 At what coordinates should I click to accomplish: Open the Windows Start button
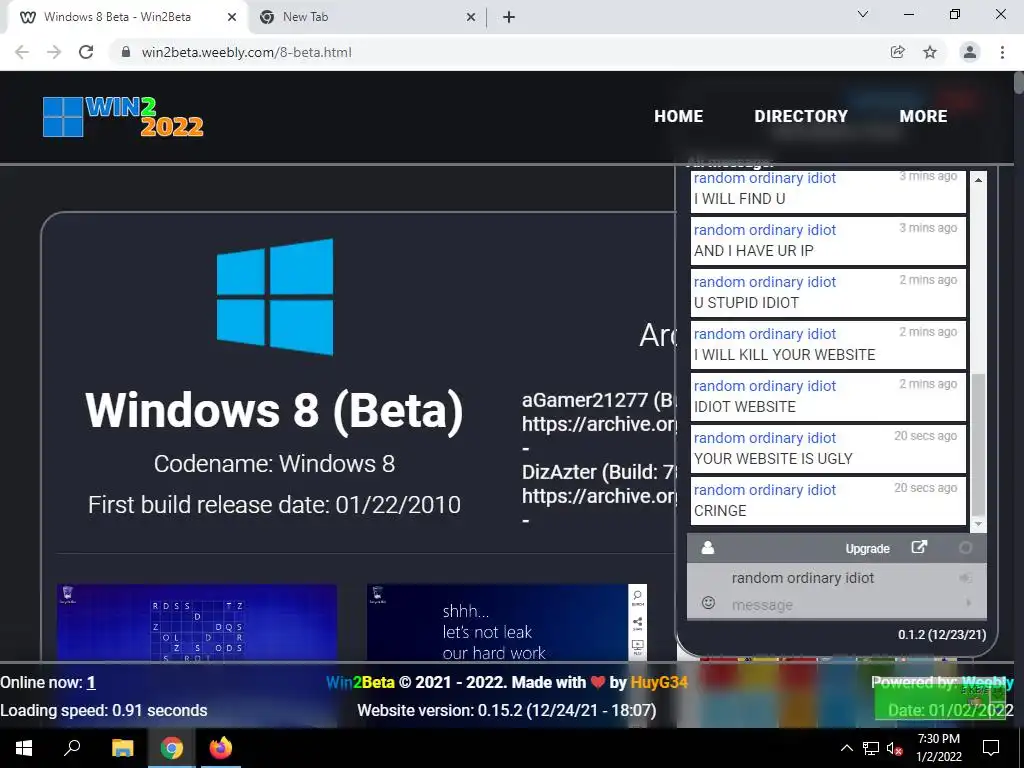coord(24,748)
